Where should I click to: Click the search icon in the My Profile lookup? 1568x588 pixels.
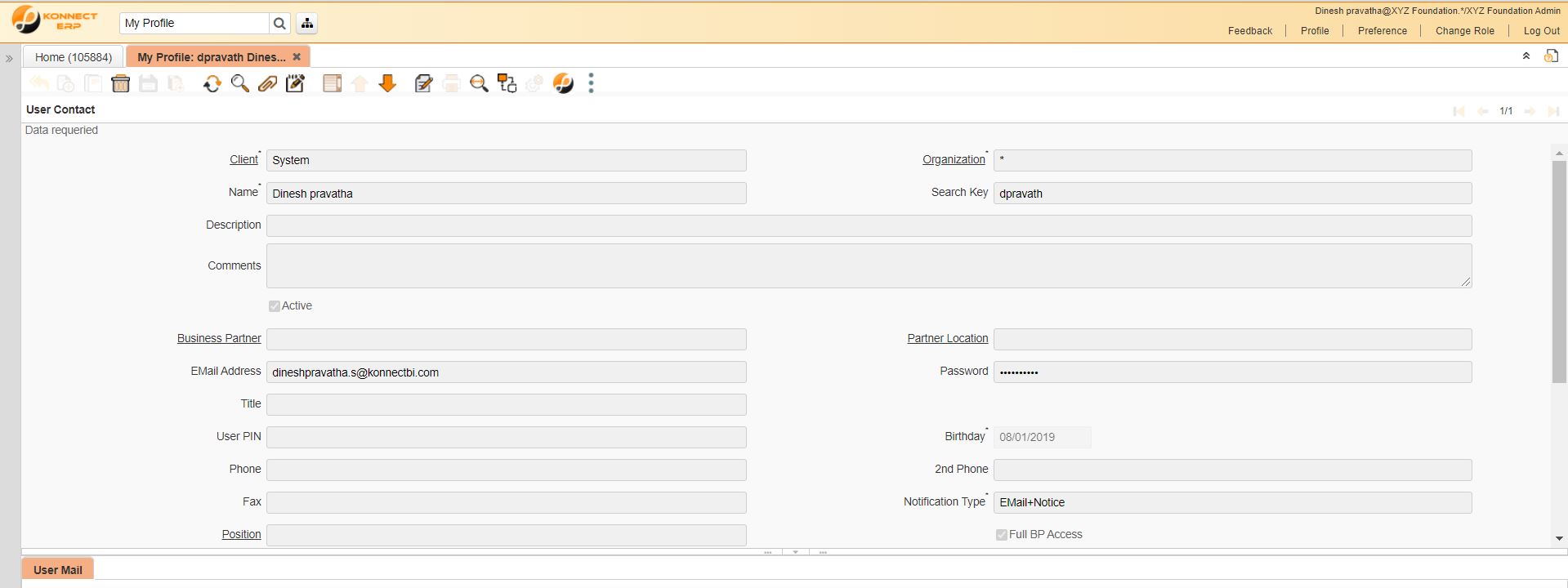coord(279,24)
